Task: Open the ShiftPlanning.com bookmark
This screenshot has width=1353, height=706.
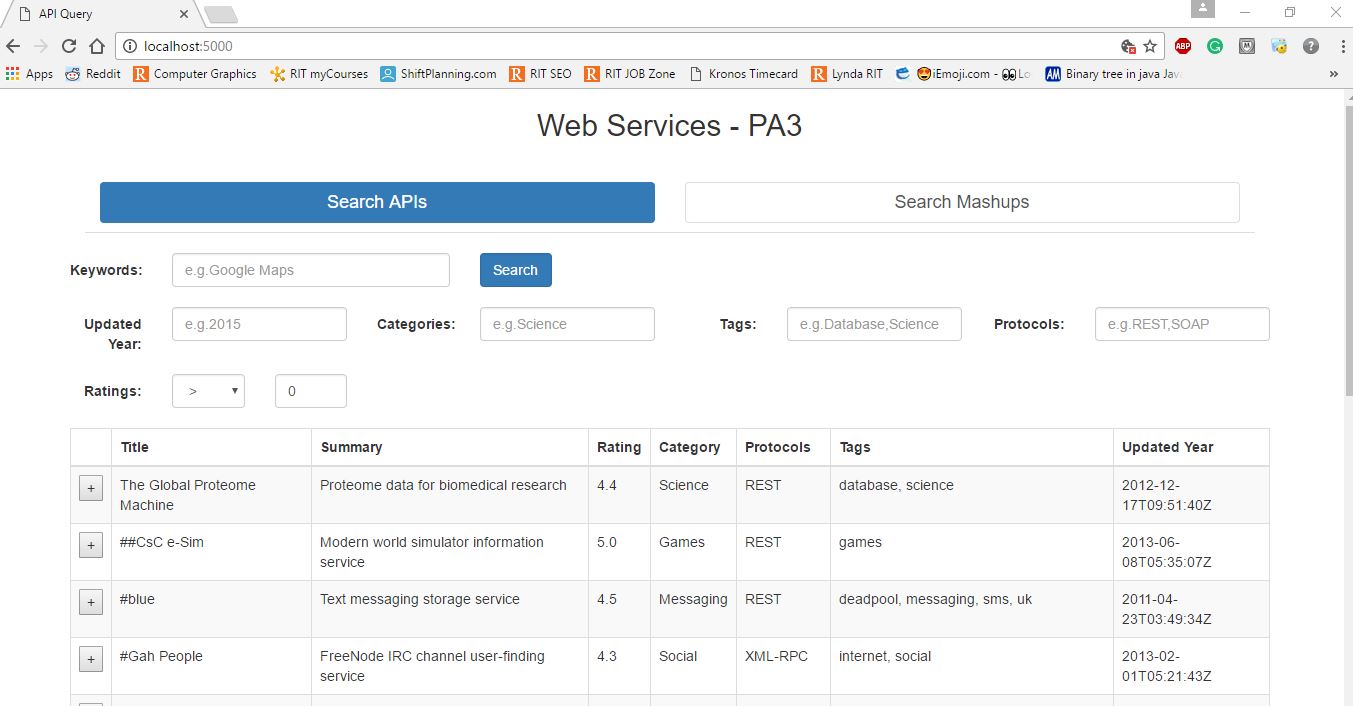Action: (x=438, y=73)
